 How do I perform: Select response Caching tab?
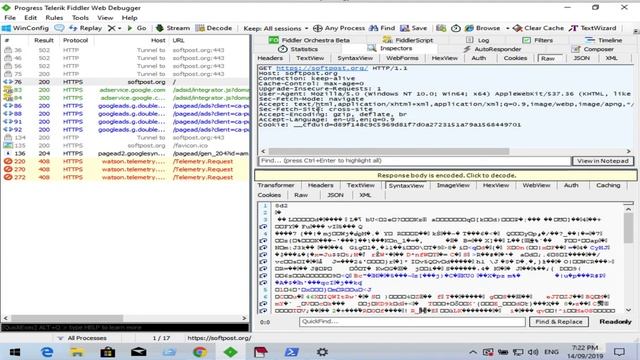(x=608, y=185)
